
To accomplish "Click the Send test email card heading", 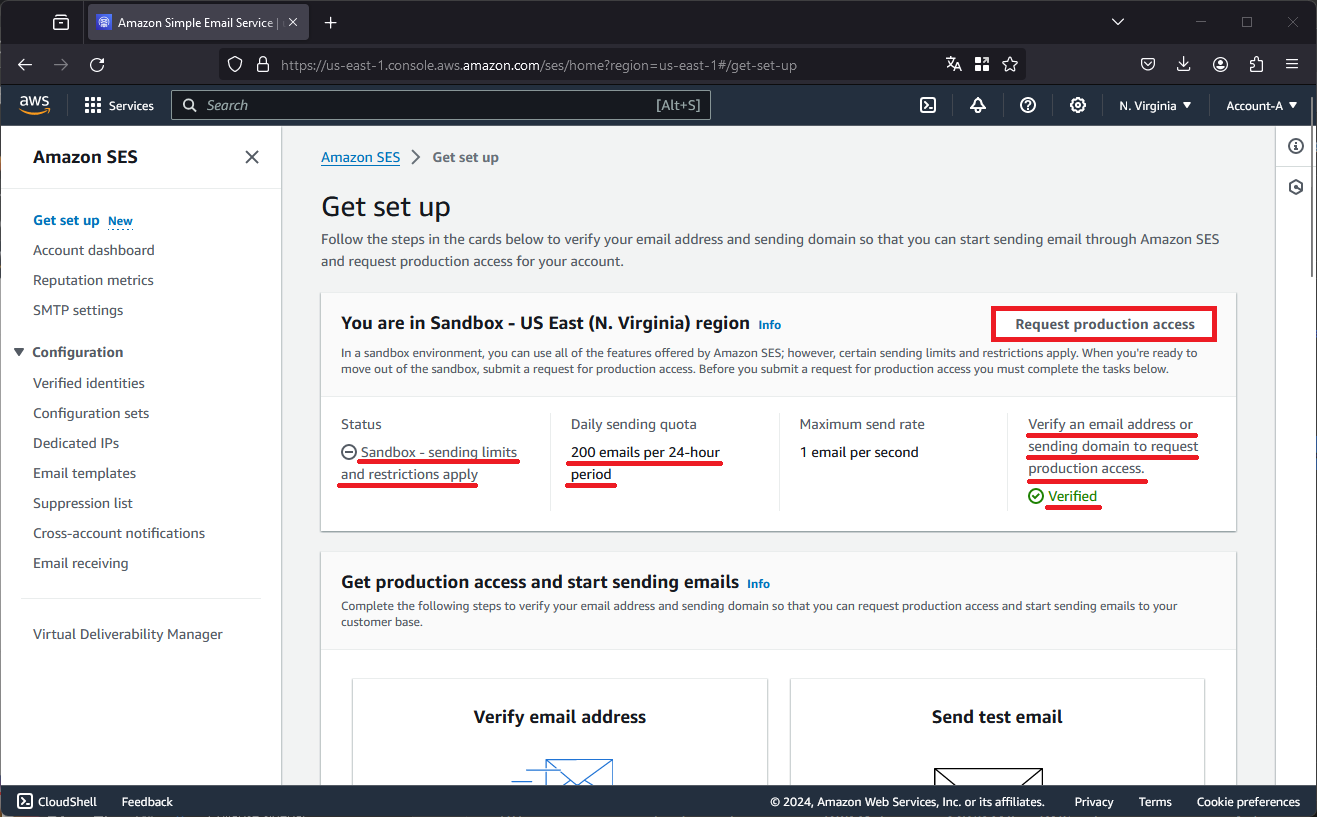I will [x=997, y=717].
